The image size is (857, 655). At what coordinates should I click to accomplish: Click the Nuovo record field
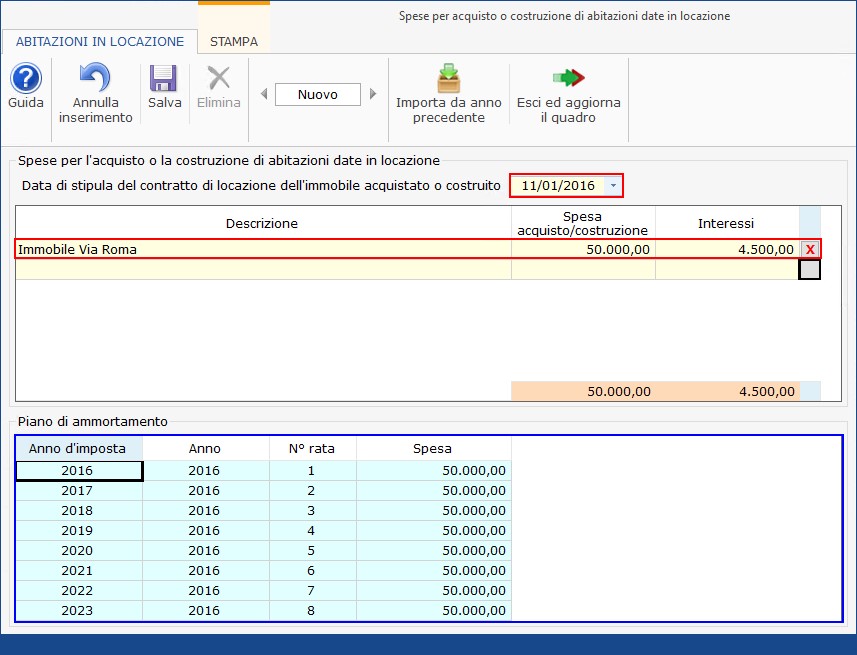(318, 95)
